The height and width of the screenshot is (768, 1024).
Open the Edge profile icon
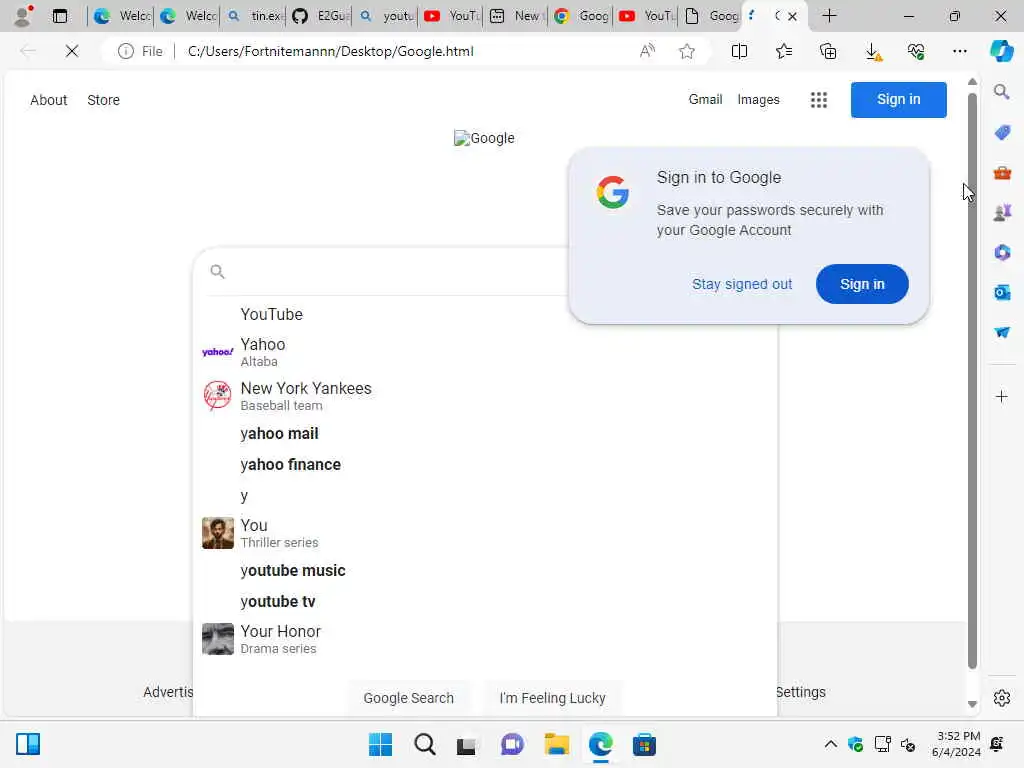pos(24,16)
